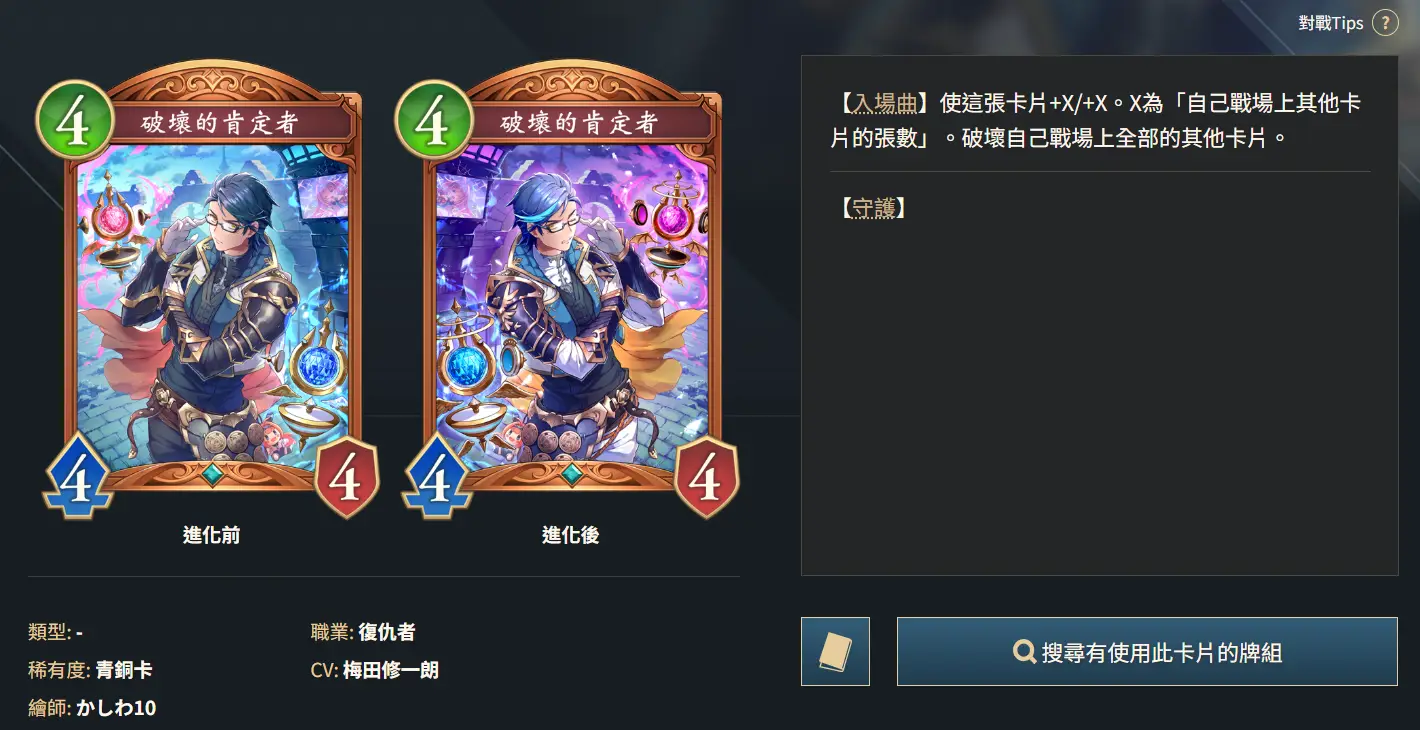The height and width of the screenshot is (730, 1420).
Task: Click the 進化前 label under the card
Action: pos(211,535)
